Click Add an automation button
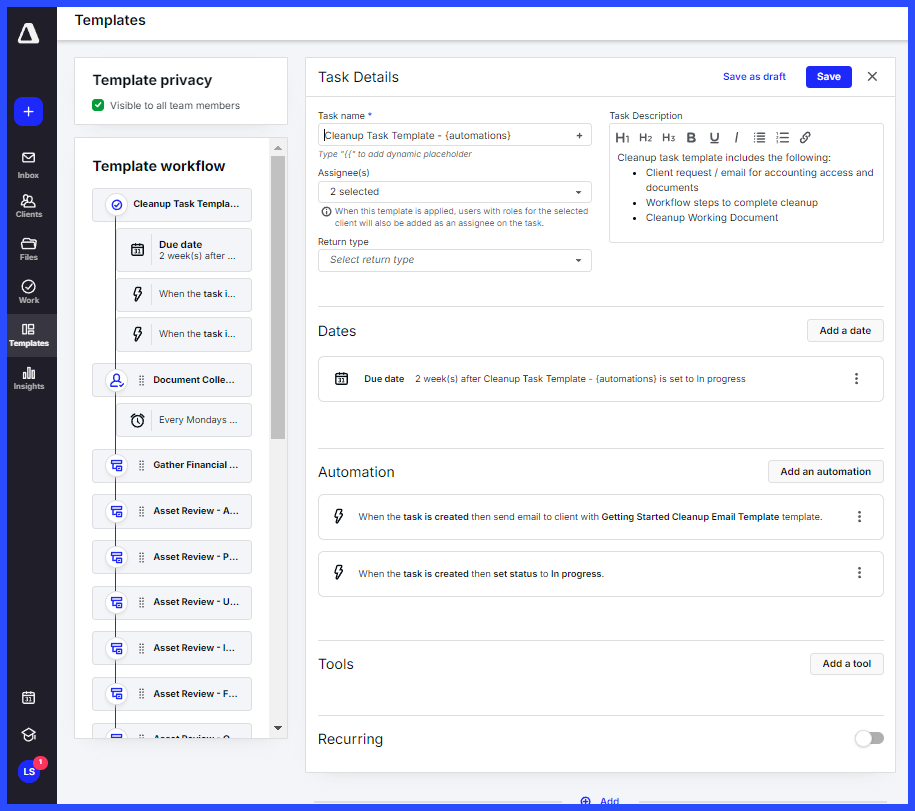Screen dimensions: 915x811 (x=825, y=472)
